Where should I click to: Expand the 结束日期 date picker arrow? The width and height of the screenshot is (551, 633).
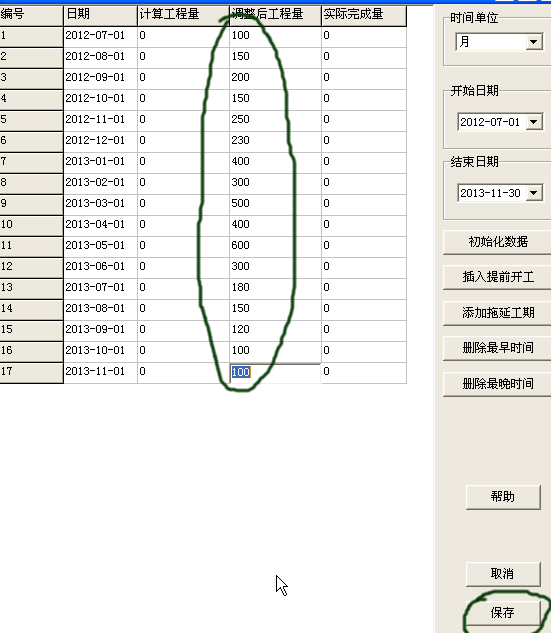coord(534,193)
